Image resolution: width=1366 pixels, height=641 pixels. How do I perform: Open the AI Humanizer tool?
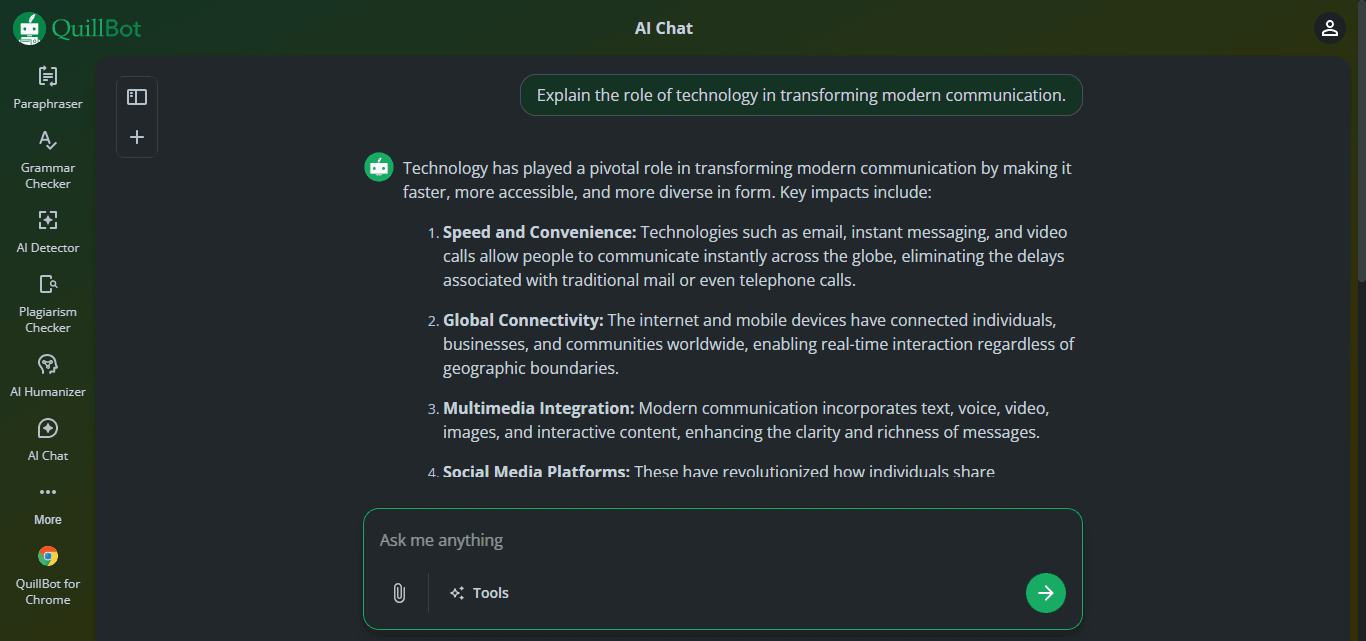(47, 376)
